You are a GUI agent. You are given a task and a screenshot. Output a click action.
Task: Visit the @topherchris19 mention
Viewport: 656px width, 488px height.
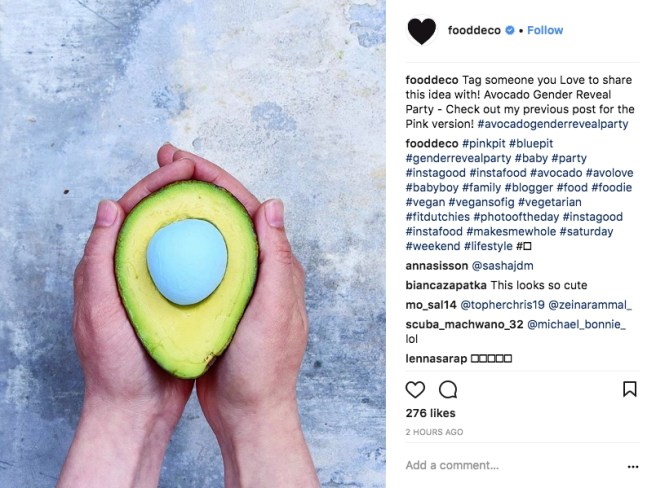(502, 305)
